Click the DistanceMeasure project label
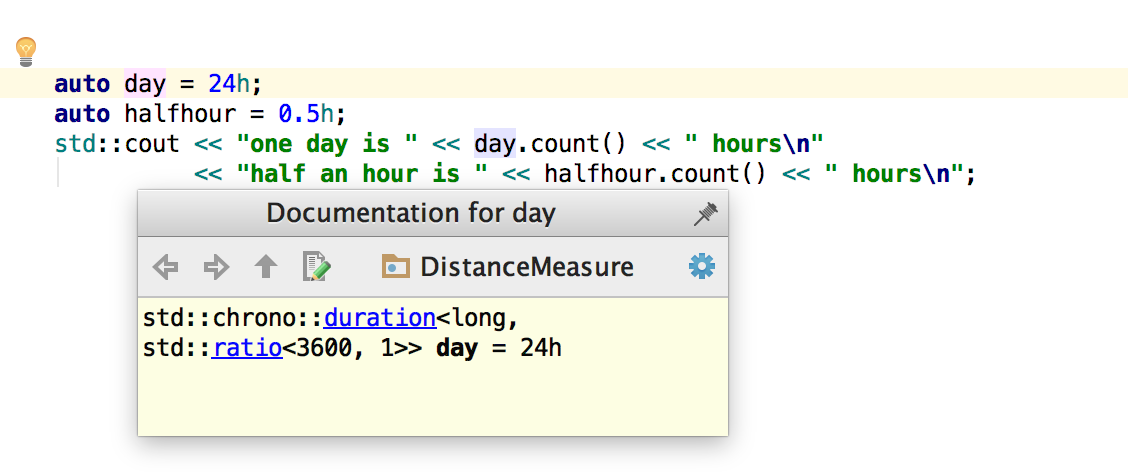This screenshot has height=472, width=1128. click(527, 267)
